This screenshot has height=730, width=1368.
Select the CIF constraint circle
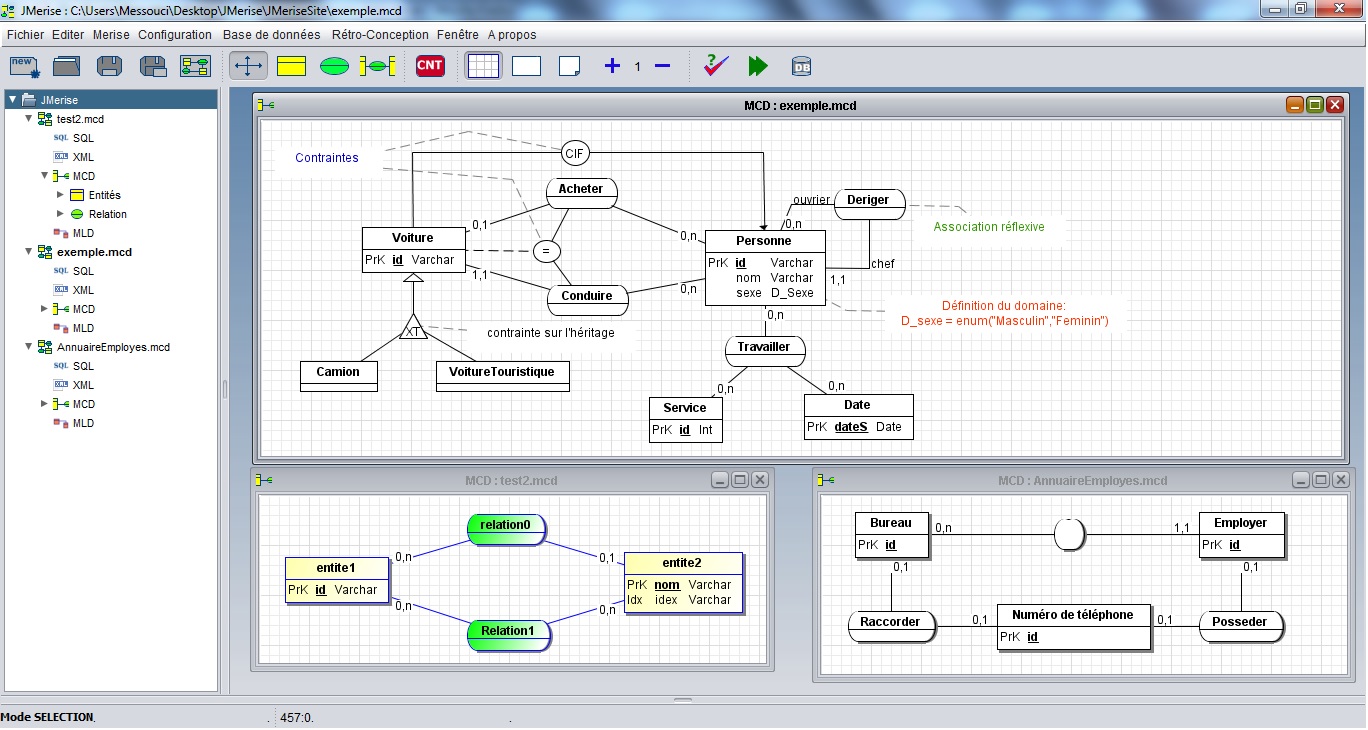pyautogui.click(x=574, y=153)
